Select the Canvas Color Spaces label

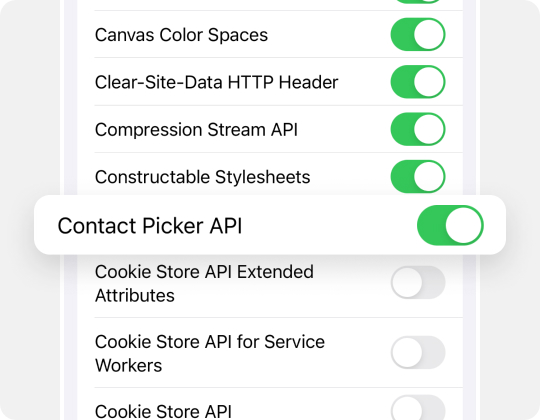coord(181,35)
